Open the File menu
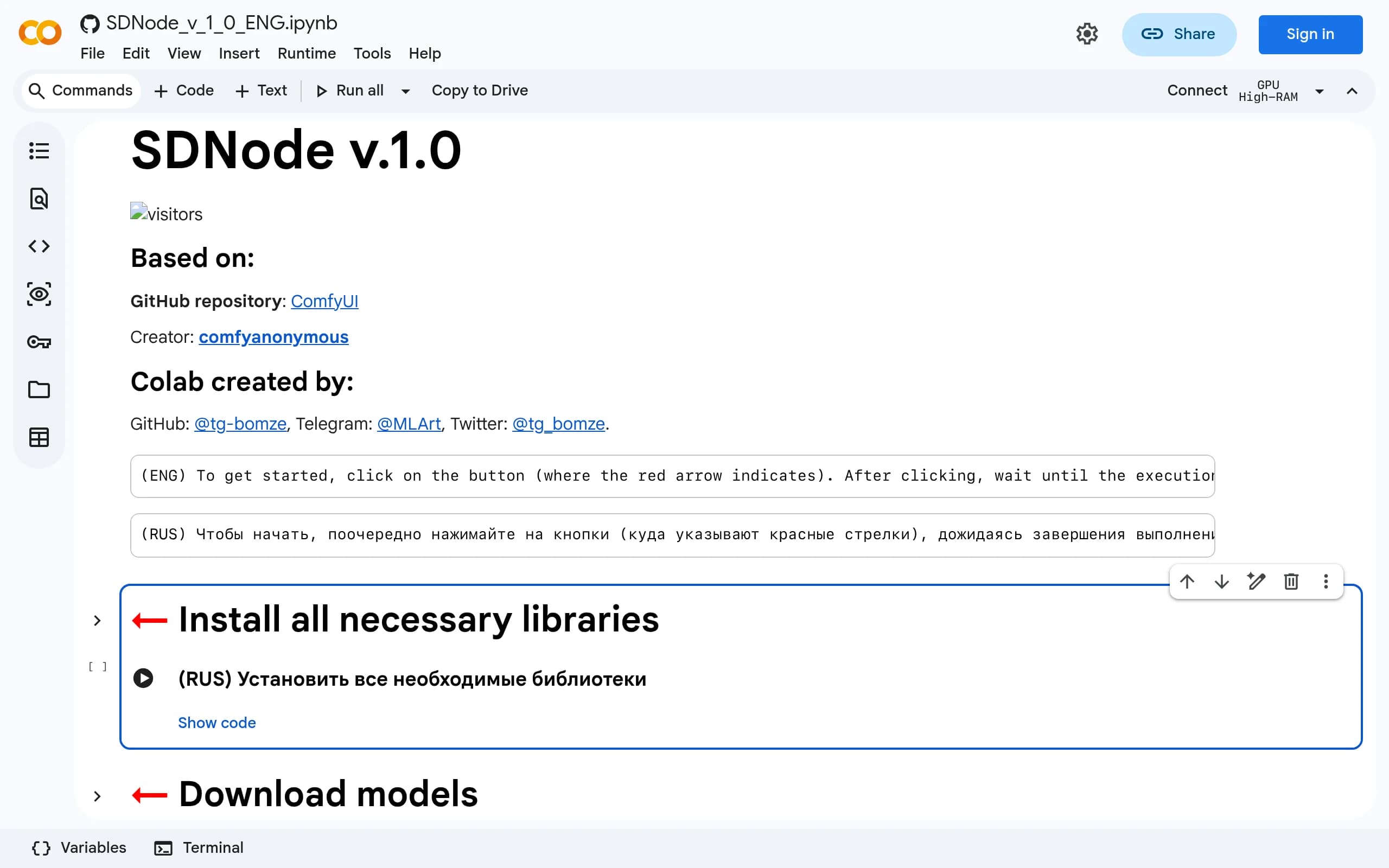Viewport: 1389px width, 868px height. [92, 53]
